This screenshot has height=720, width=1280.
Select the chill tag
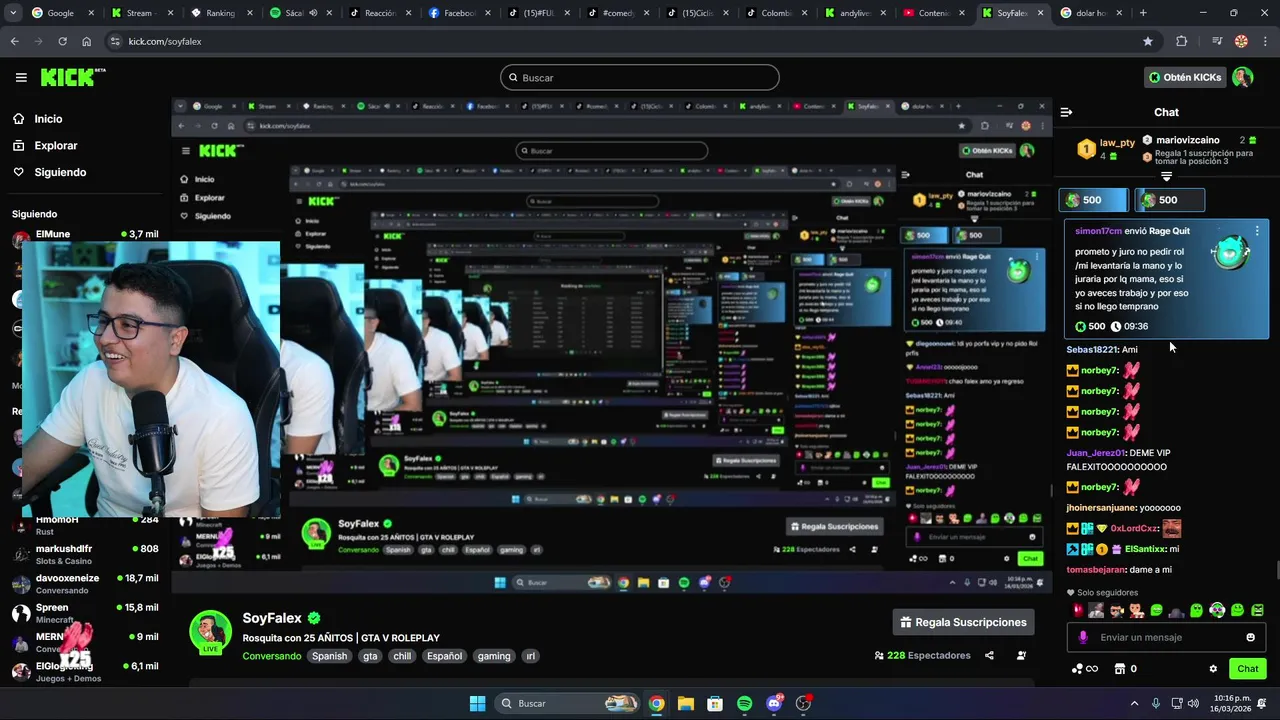(x=402, y=656)
